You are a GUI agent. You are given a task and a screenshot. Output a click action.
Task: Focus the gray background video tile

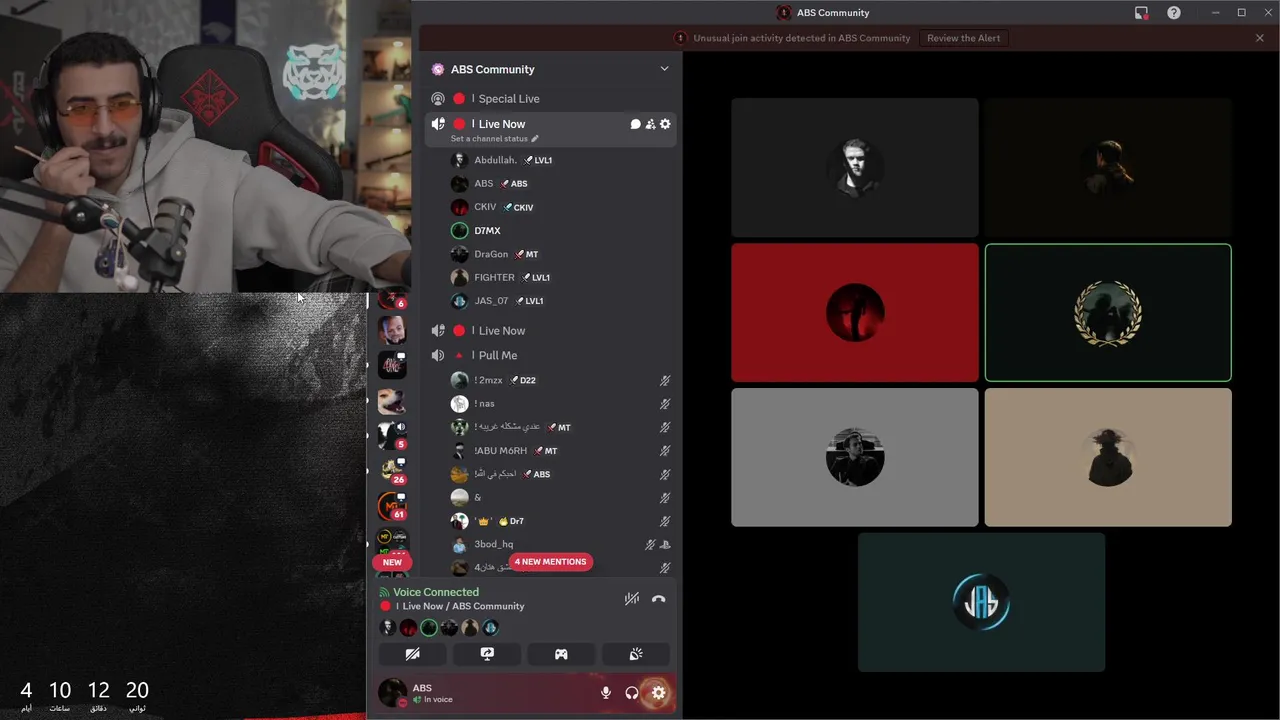(855, 457)
